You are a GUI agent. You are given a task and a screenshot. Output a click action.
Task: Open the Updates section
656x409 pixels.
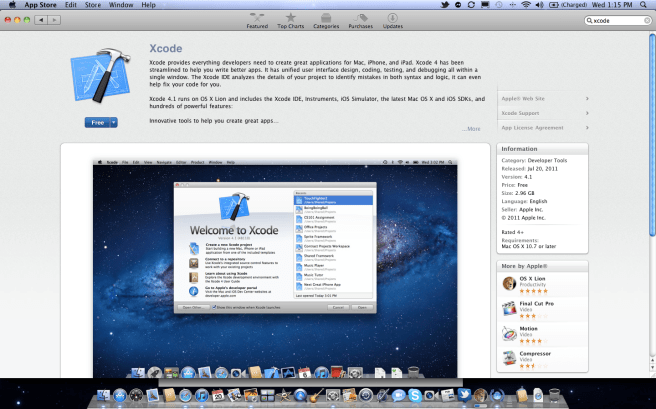tap(393, 20)
